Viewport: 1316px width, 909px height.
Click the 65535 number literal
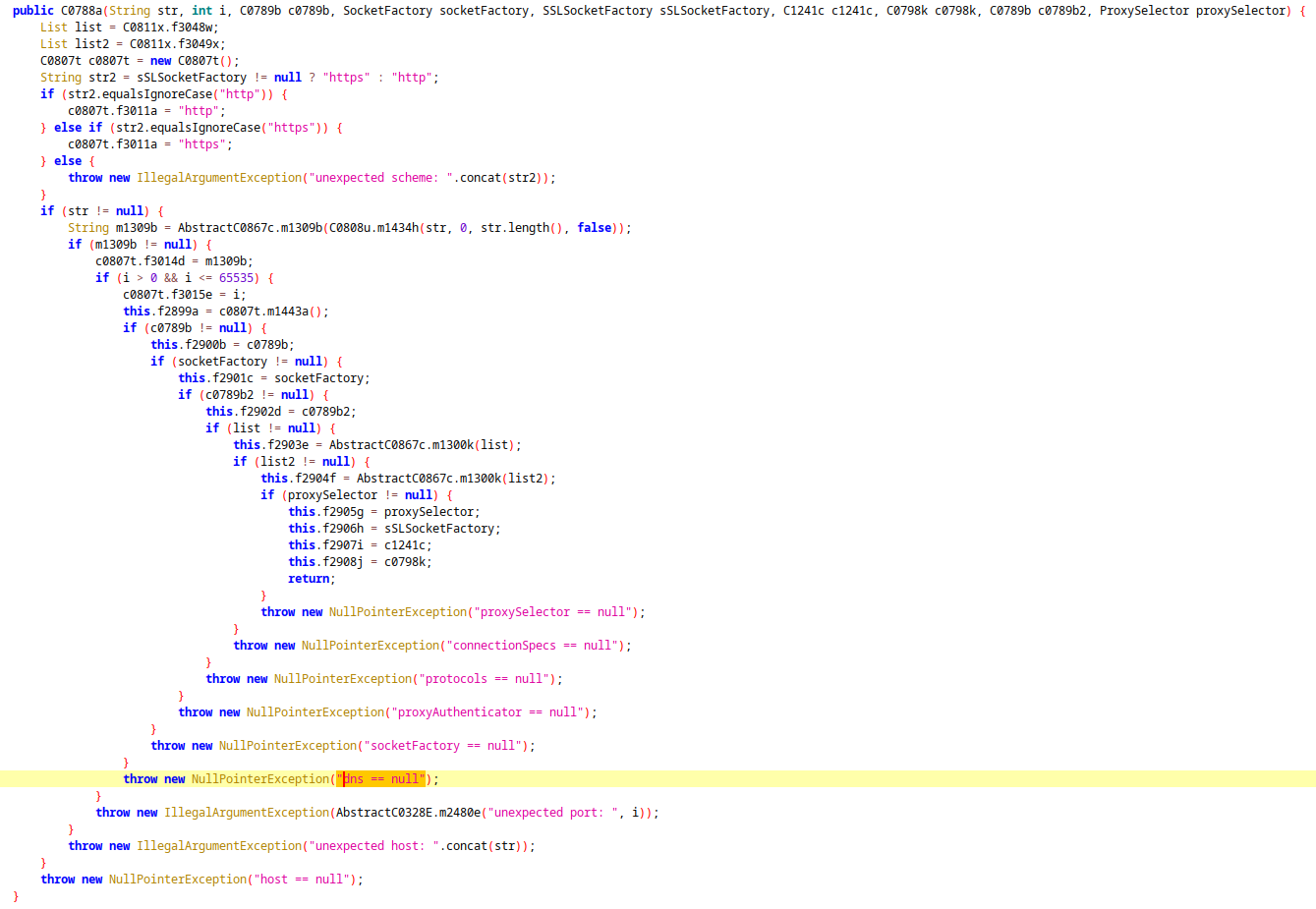click(x=239, y=278)
